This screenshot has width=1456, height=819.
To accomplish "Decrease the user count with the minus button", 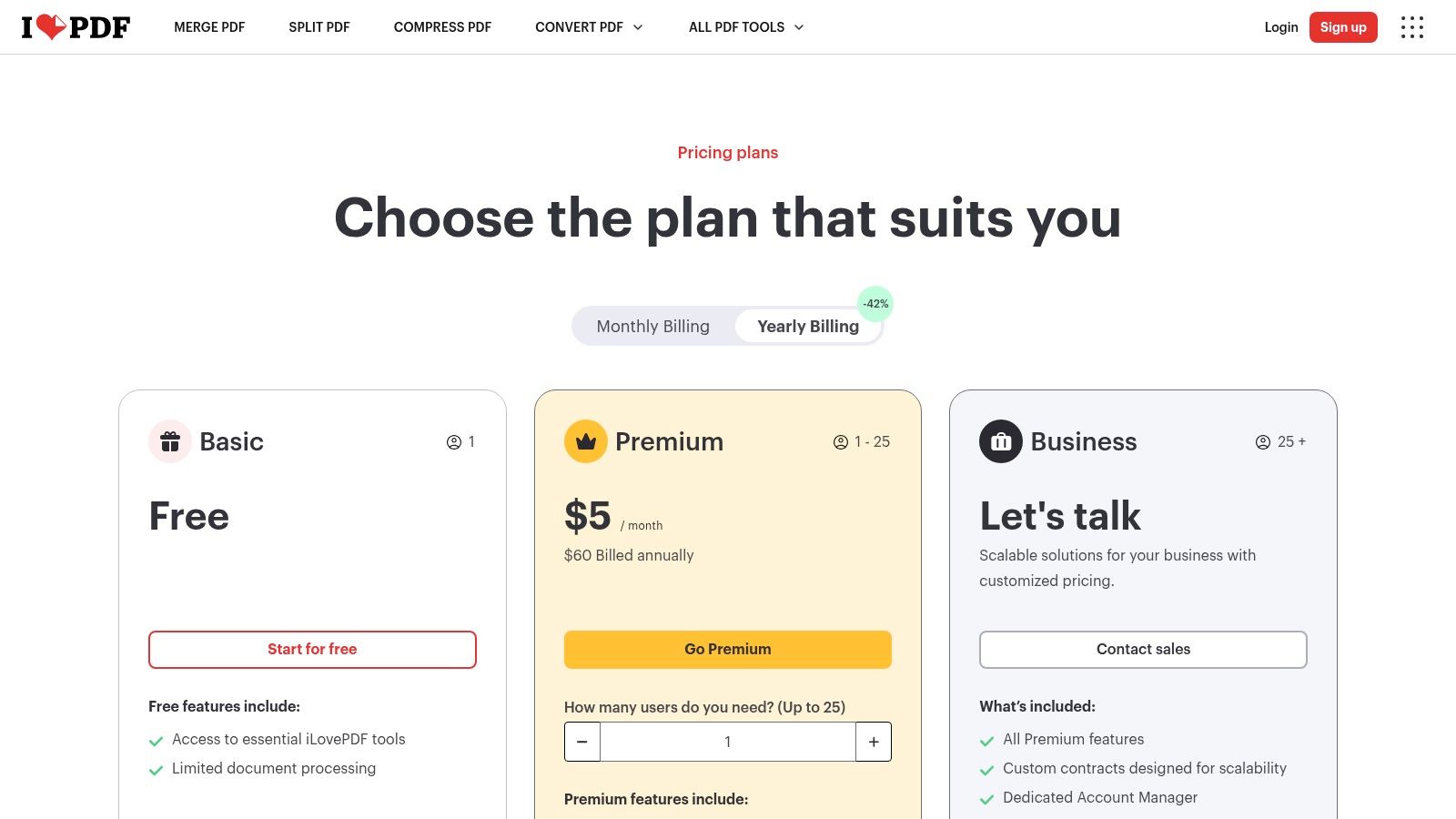I will 582,742.
